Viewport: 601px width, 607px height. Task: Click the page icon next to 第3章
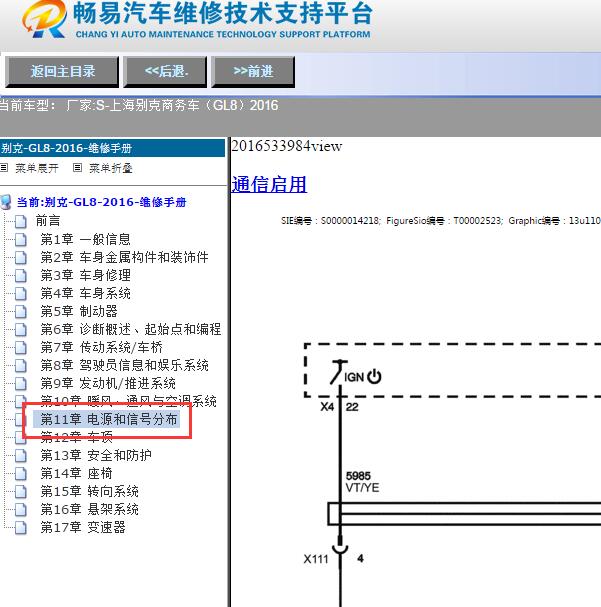(x=21, y=276)
